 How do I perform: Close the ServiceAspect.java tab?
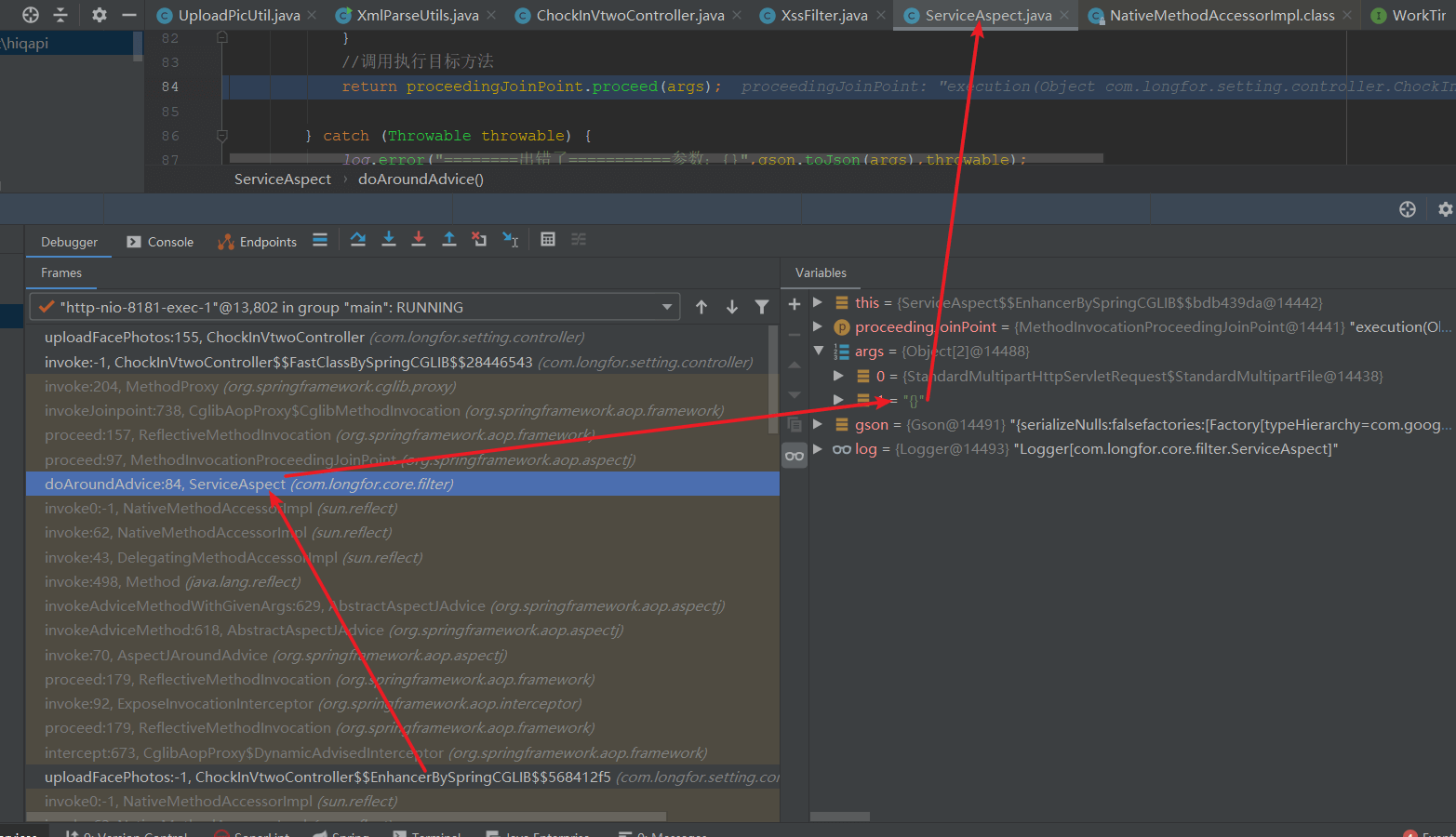point(1064,16)
